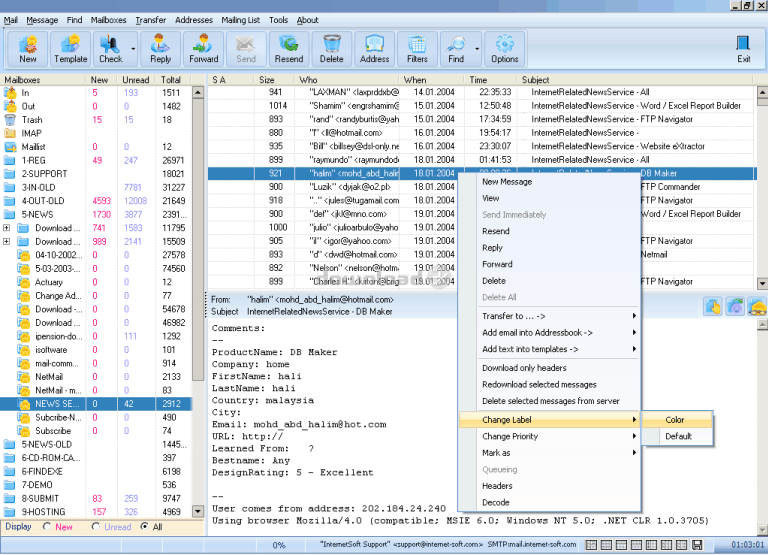This screenshot has height=555, width=768.
Task: Select the All display radio button
Action: [145, 527]
